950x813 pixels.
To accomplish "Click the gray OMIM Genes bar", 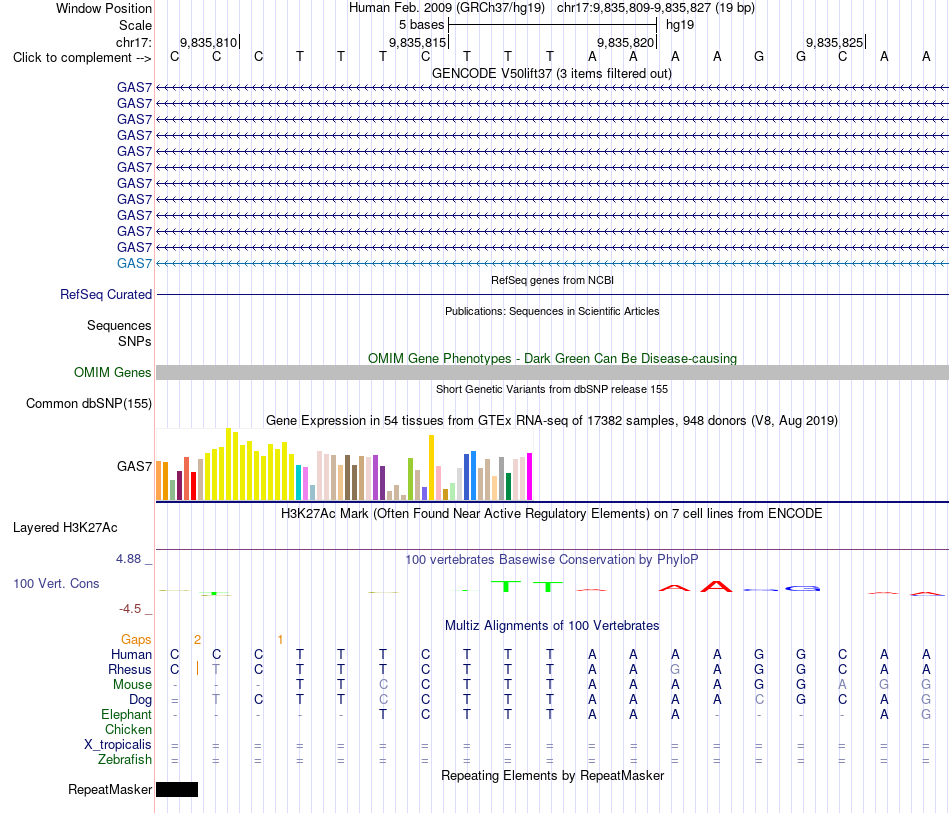I will [552, 373].
